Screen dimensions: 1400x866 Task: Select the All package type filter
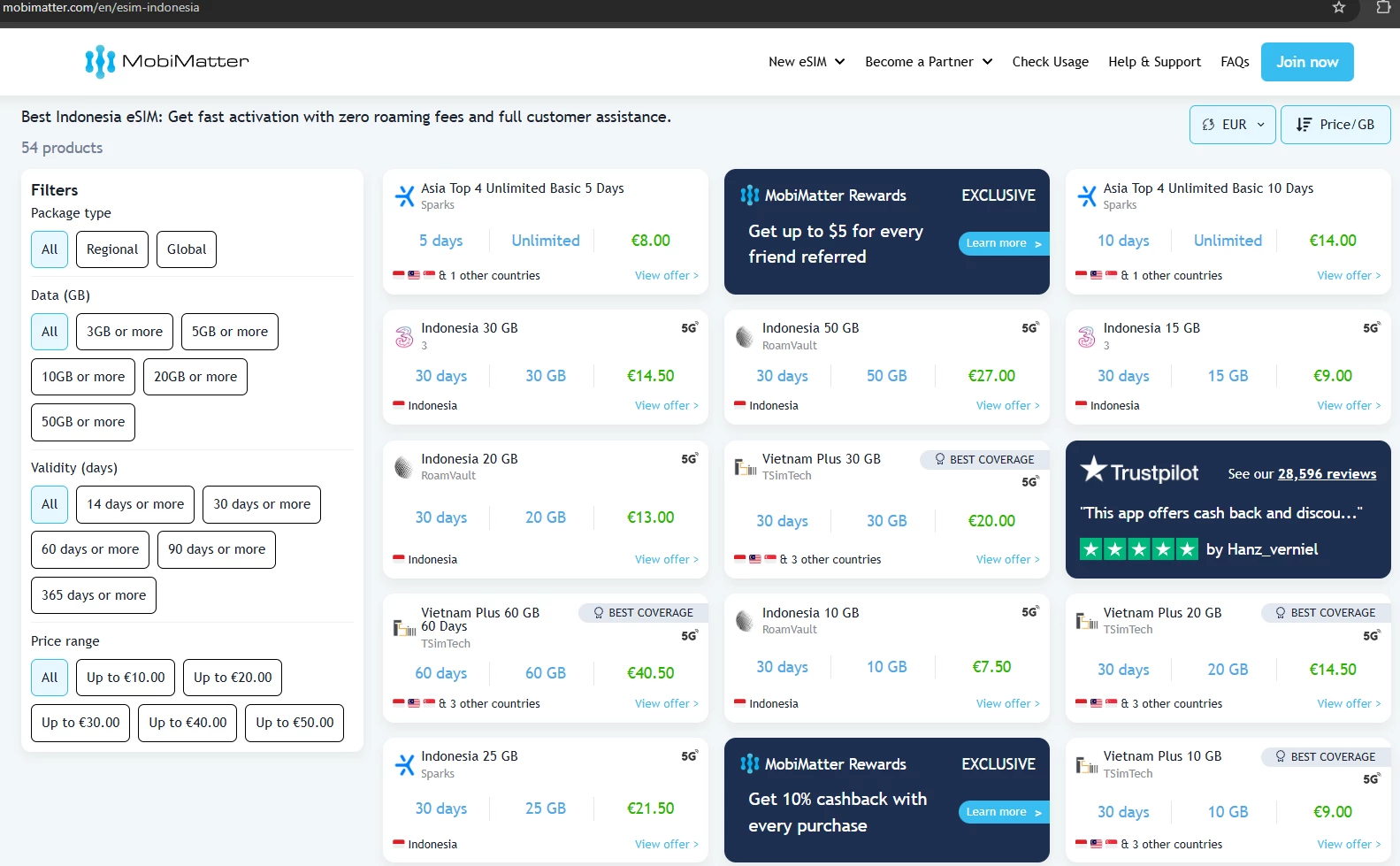[50, 249]
